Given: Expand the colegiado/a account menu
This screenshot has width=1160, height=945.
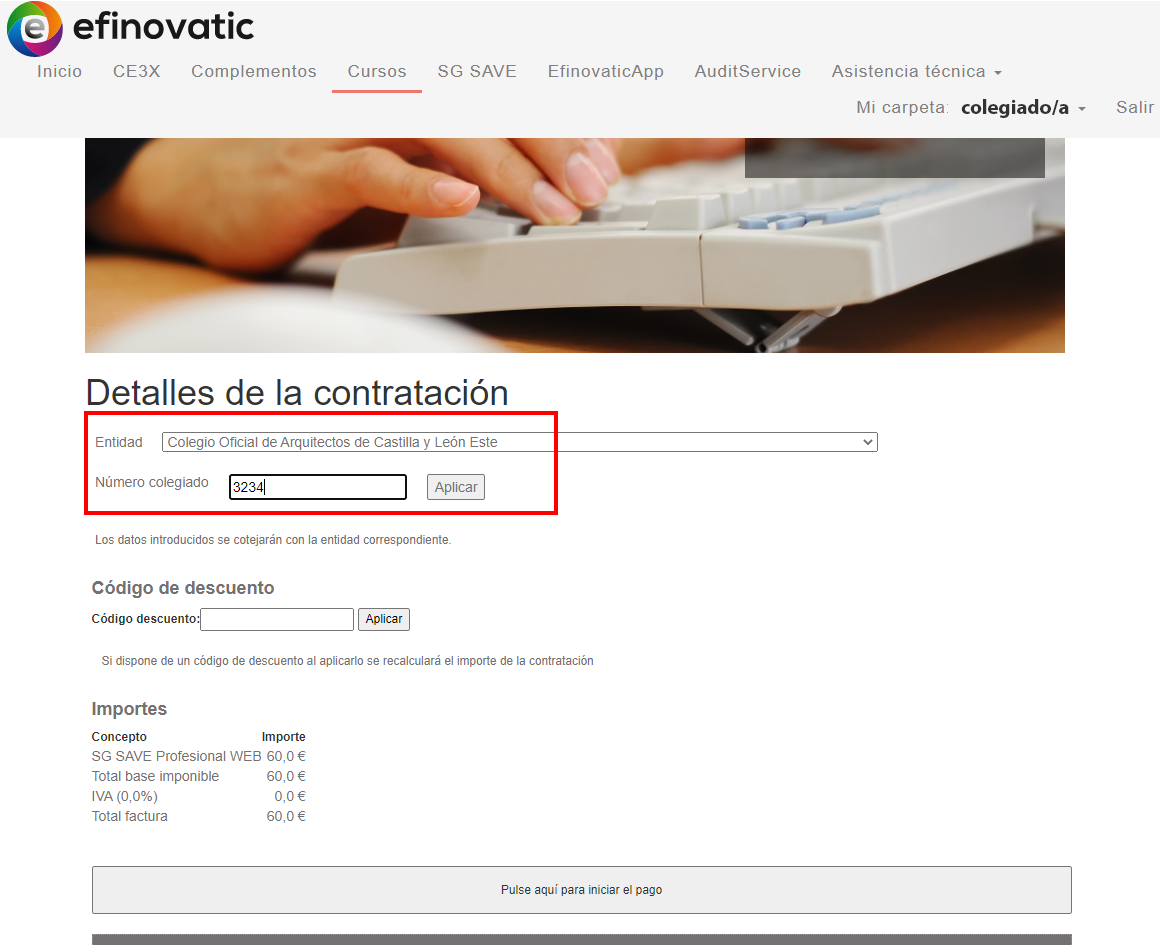Looking at the screenshot, I should point(1022,107).
